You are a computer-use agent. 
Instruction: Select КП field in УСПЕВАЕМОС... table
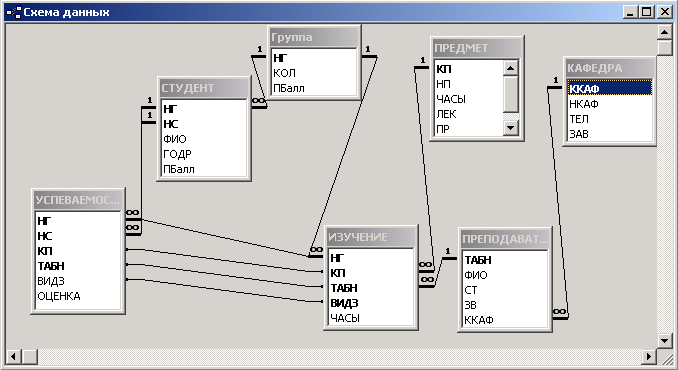[x=78, y=251]
